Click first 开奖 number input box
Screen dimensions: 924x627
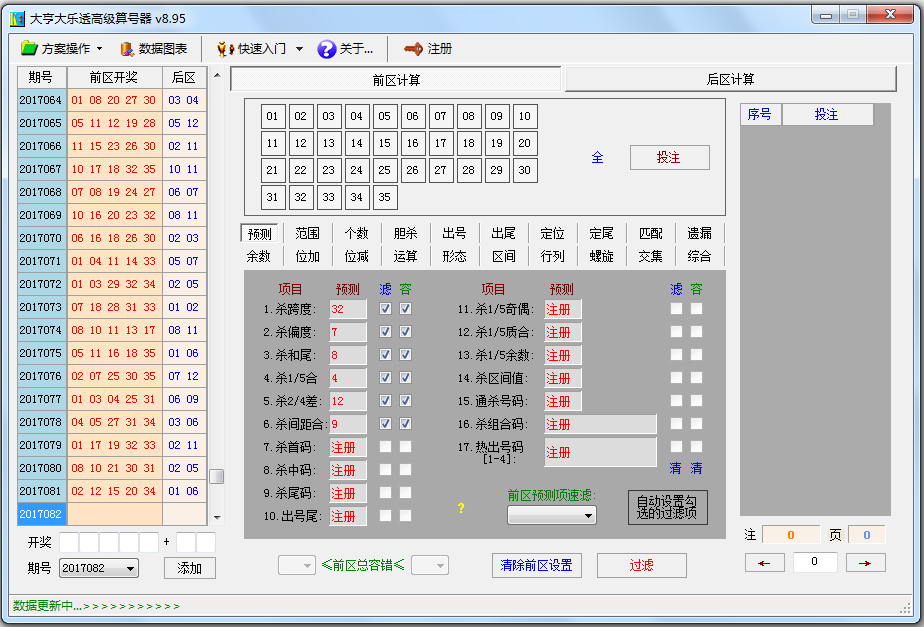pos(69,542)
